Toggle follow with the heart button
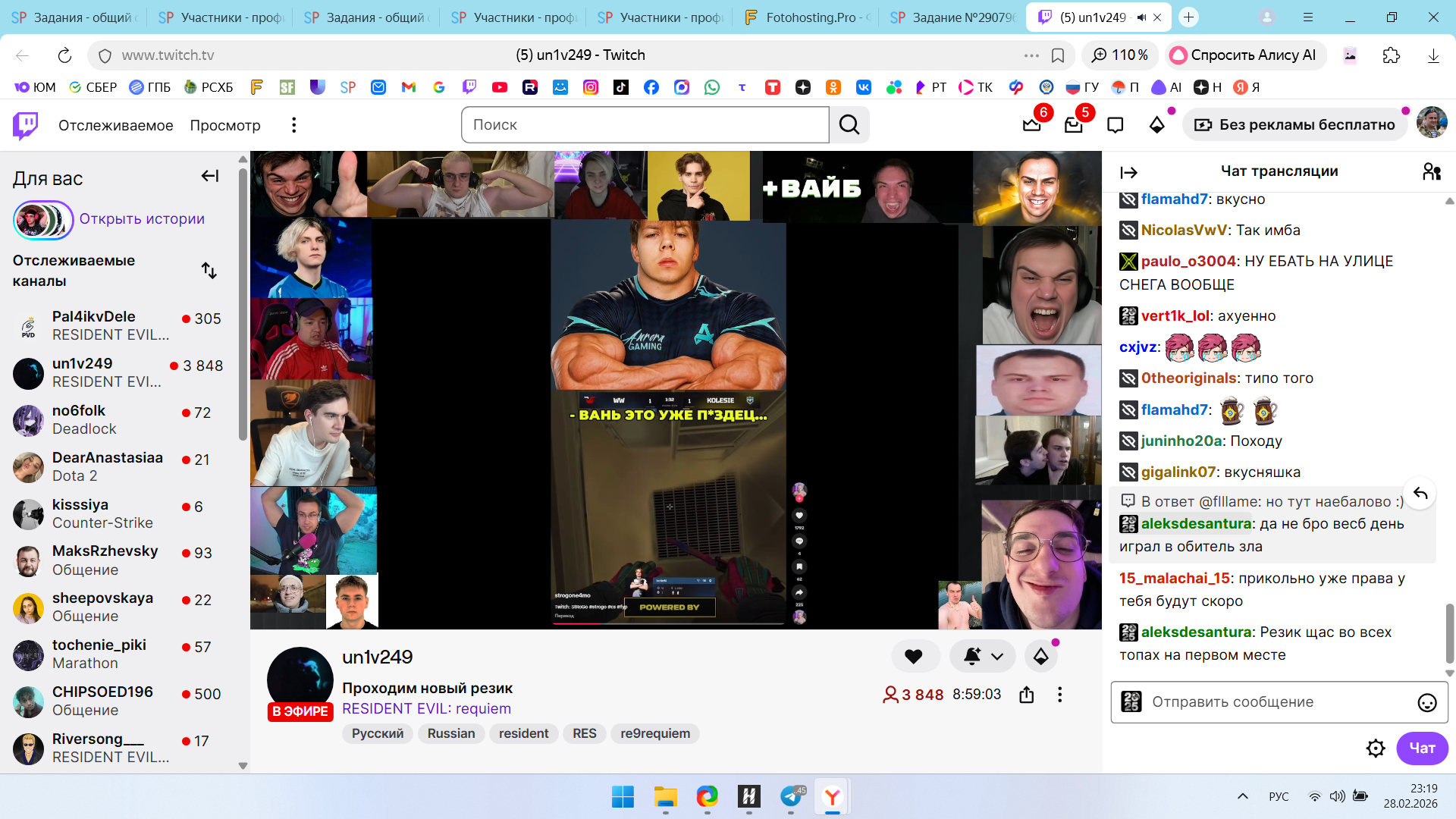Viewport: 1456px width, 819px height. (914, 657)
